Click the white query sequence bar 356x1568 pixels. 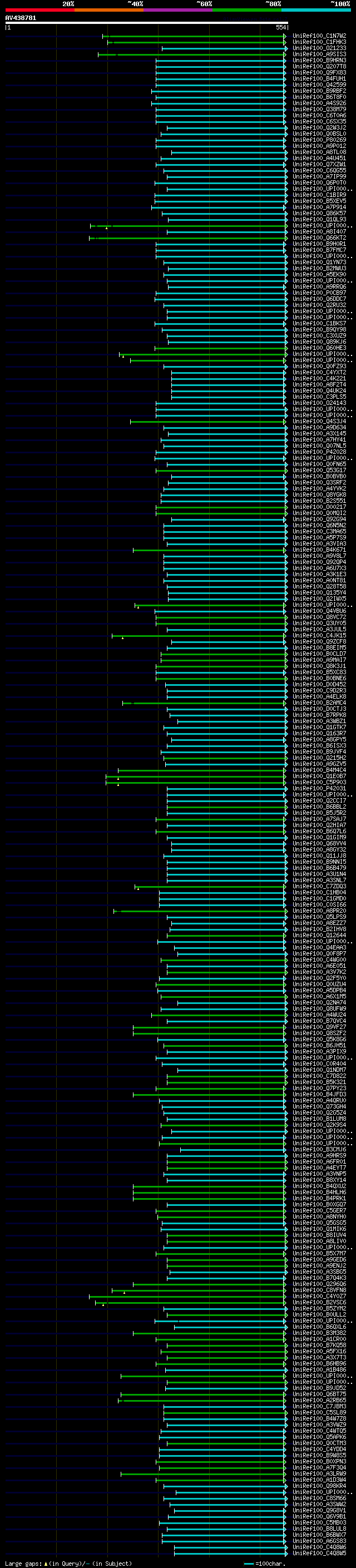tap(147, 22)
